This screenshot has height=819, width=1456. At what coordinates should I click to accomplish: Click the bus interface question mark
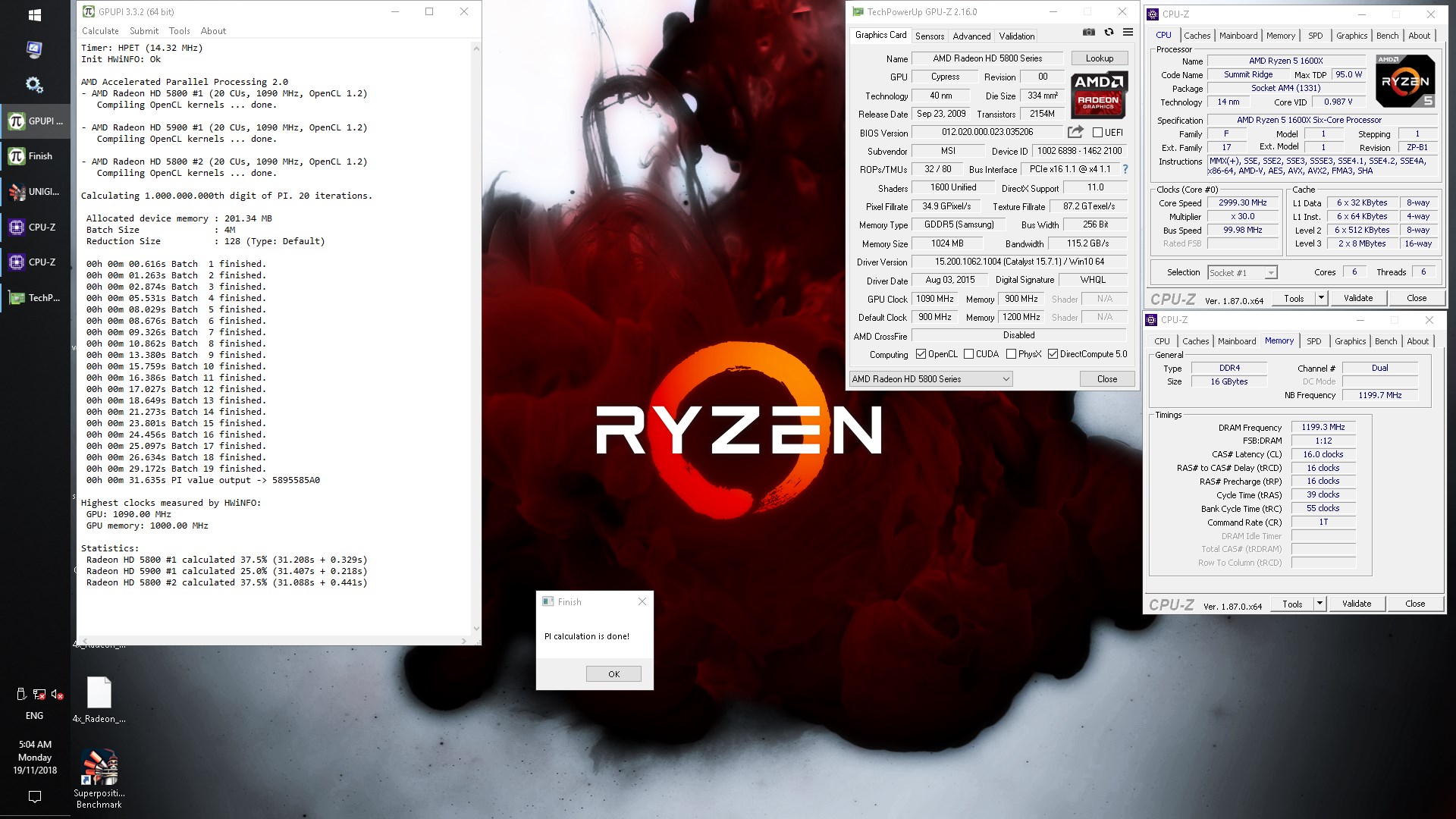(1125, 169)
